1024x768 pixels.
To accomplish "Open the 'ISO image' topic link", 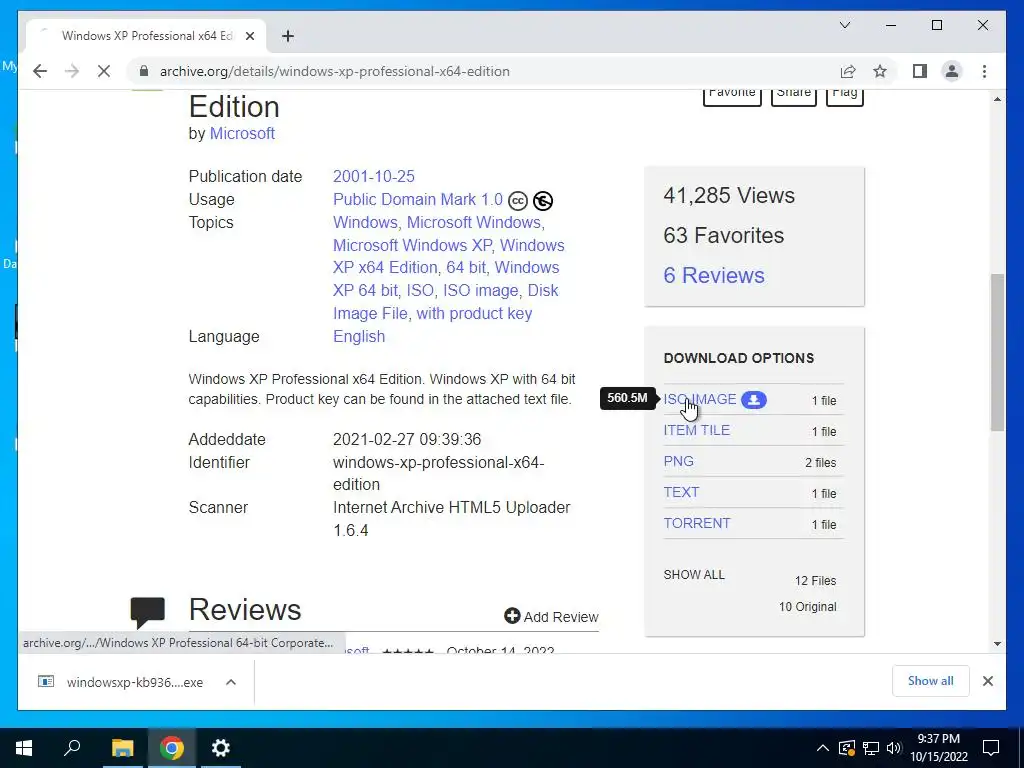I will [481, 290].
